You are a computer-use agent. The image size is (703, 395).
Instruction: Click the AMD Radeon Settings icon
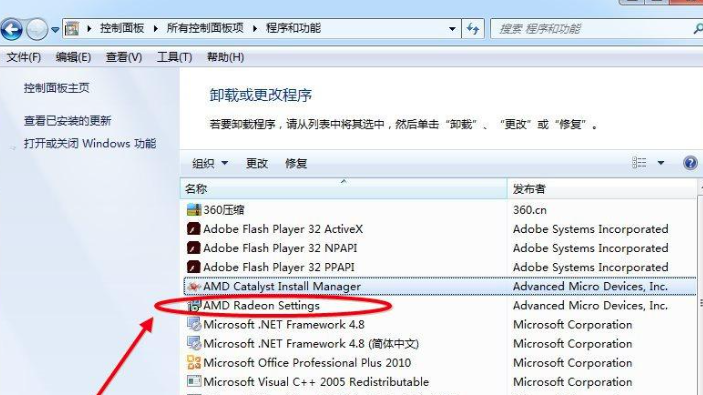click(x=194, y=306)
